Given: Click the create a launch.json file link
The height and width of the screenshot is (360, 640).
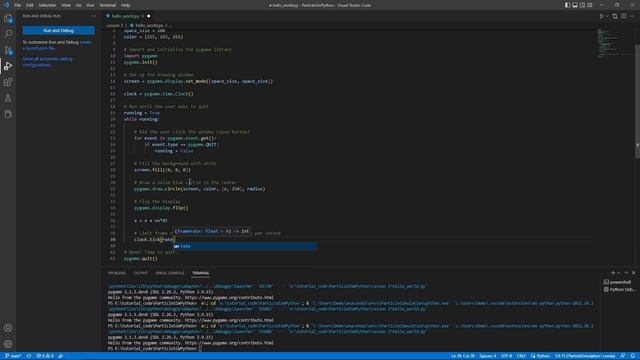Looking at the screenshot, I should 57,45.
